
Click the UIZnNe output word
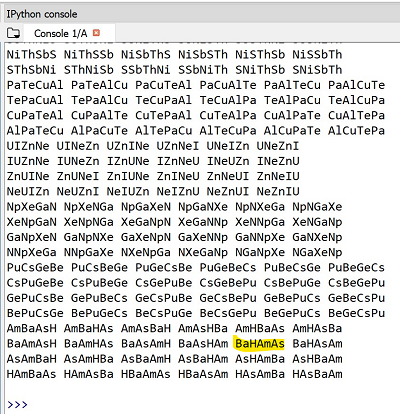[28, 146]
